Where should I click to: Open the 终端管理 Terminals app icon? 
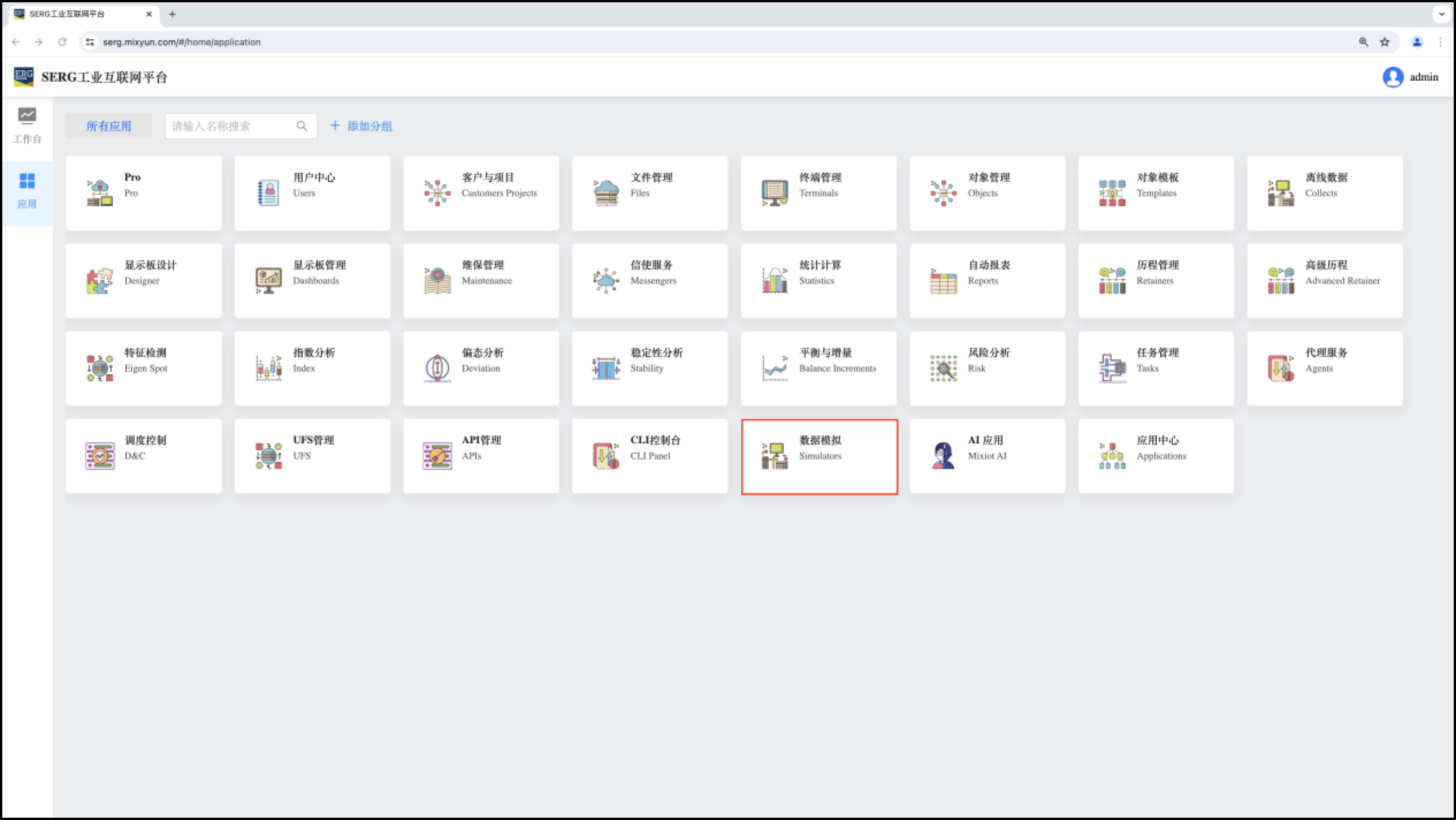tap(775, 193)
